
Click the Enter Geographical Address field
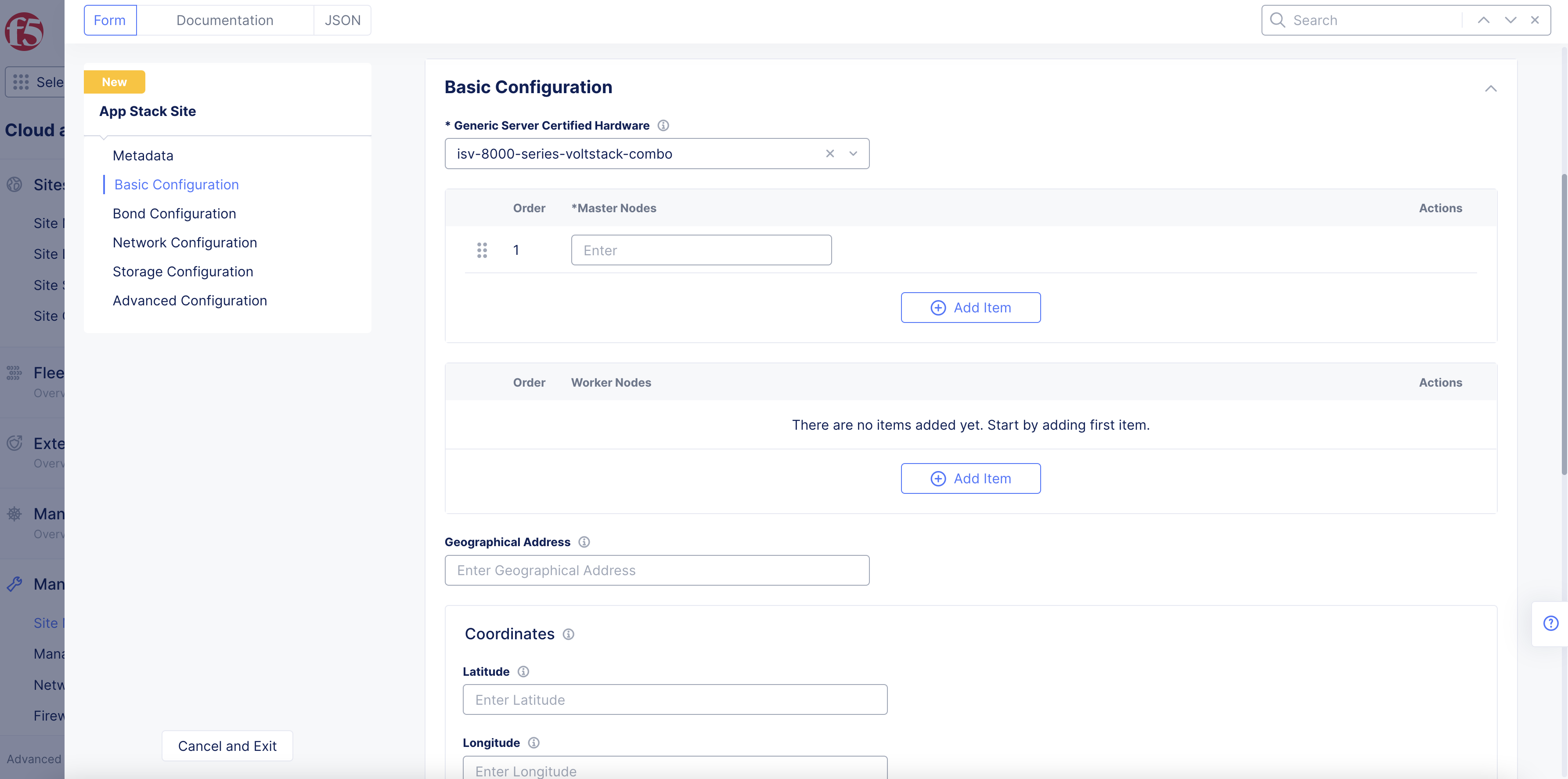[x=657, y=570]
